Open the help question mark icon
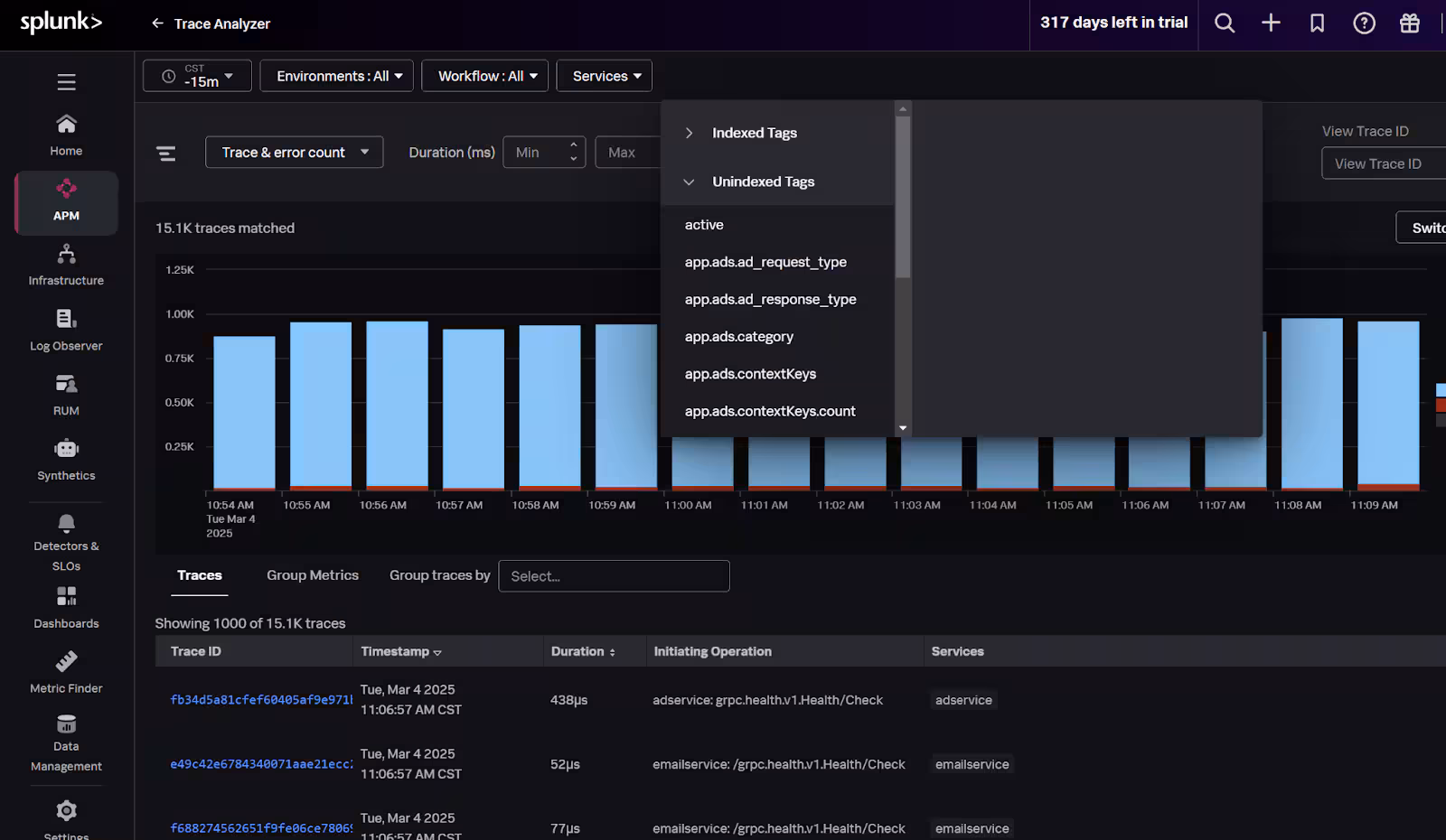Viewport: 1446px width, 840px height. 1364,23
